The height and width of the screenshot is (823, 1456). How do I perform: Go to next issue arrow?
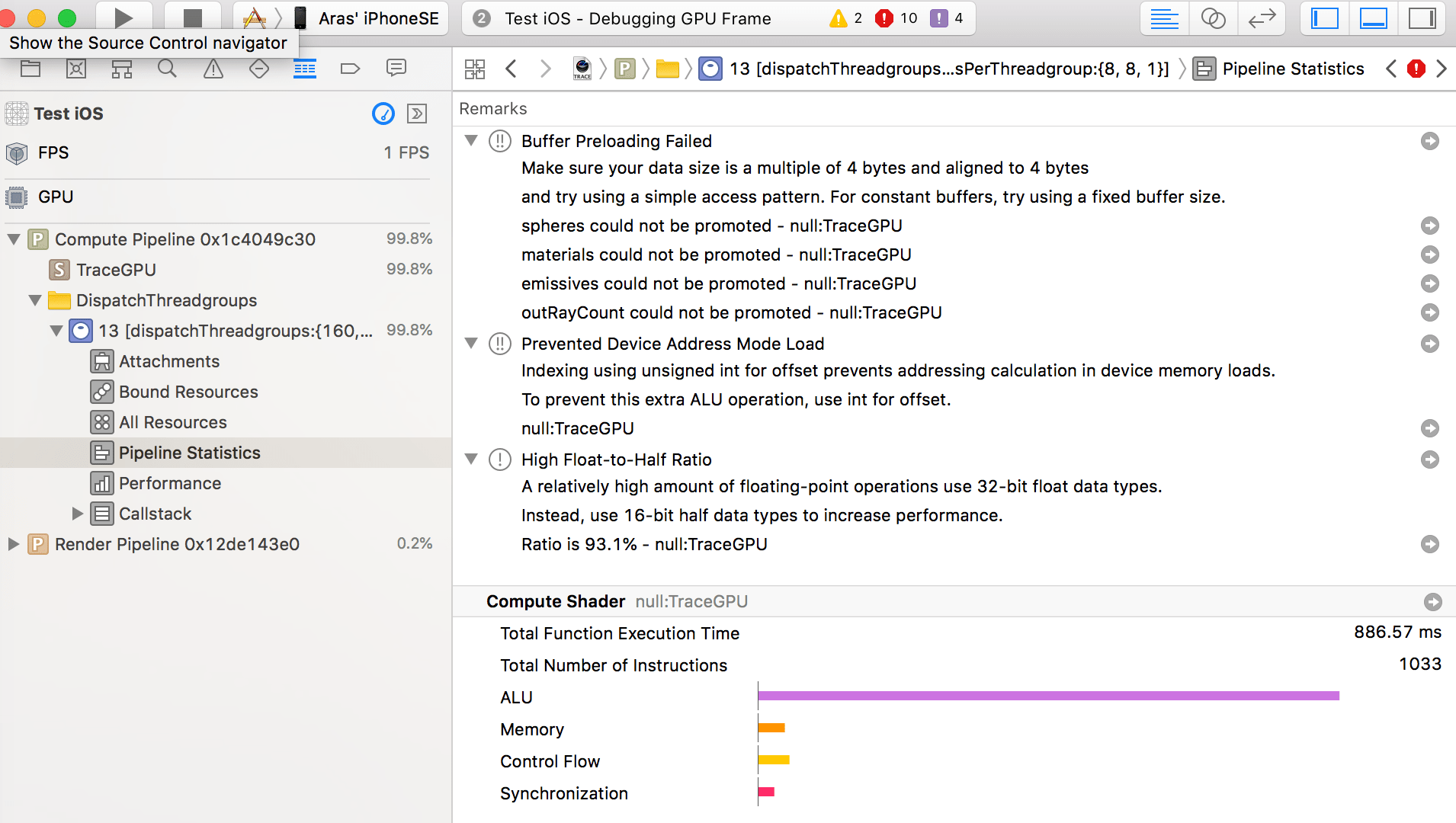(1442, 69)
